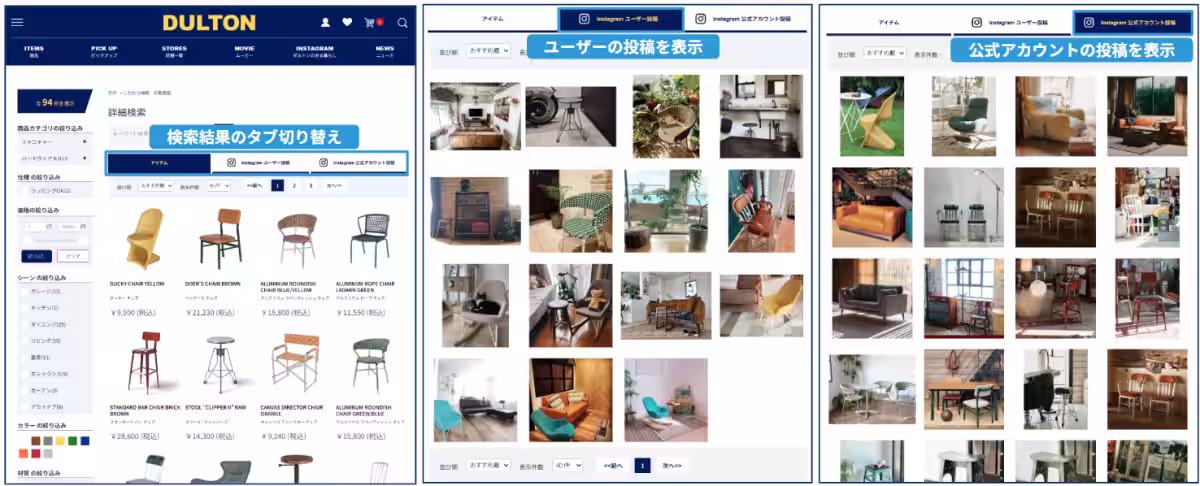Open the ITEMS navigation menu

click(x=34, y=50)
